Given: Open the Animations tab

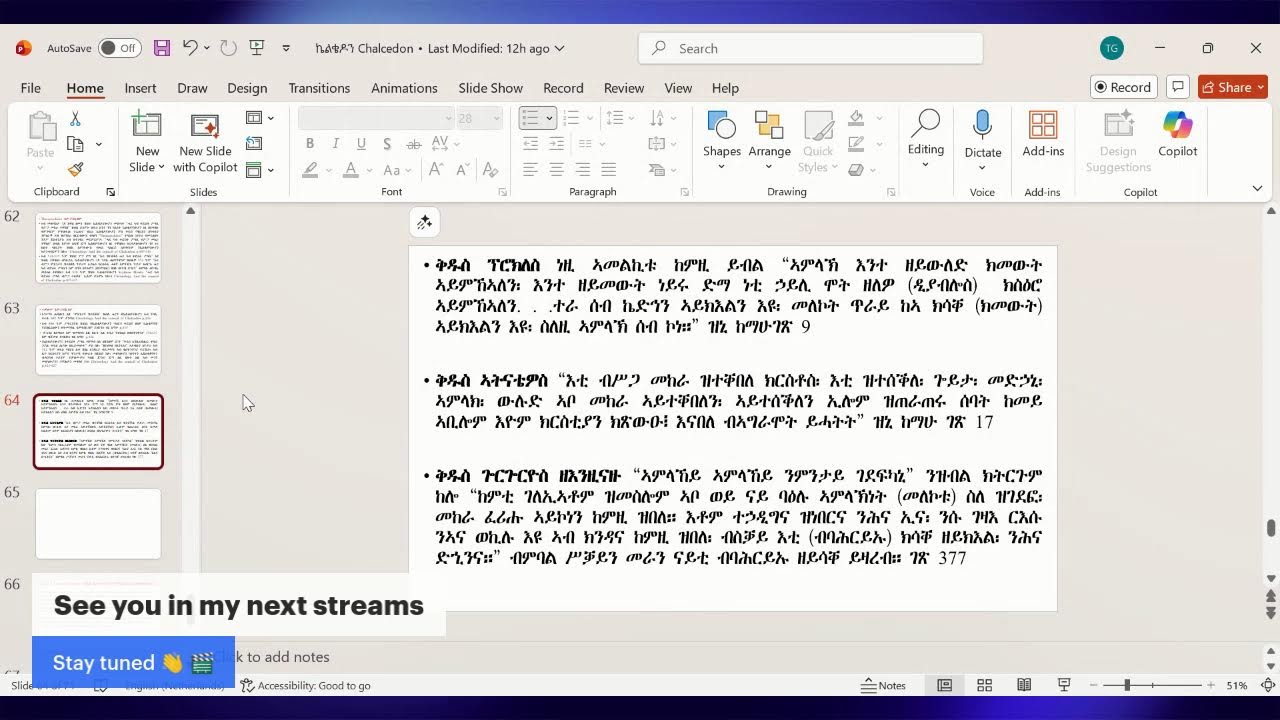Looking at the screenshot, I should [x=404, y=88].
